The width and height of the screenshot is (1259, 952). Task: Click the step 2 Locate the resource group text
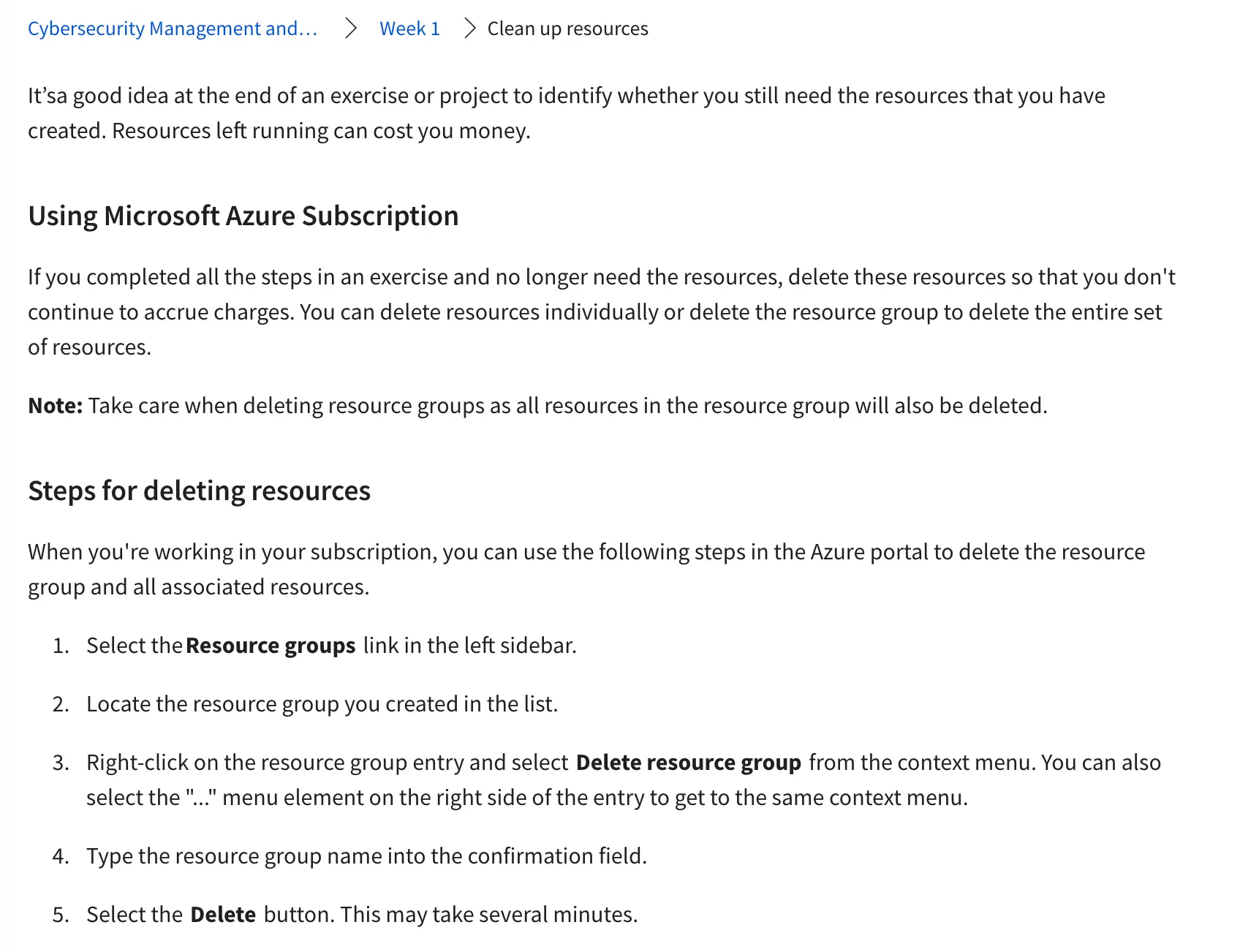point(322,704)
